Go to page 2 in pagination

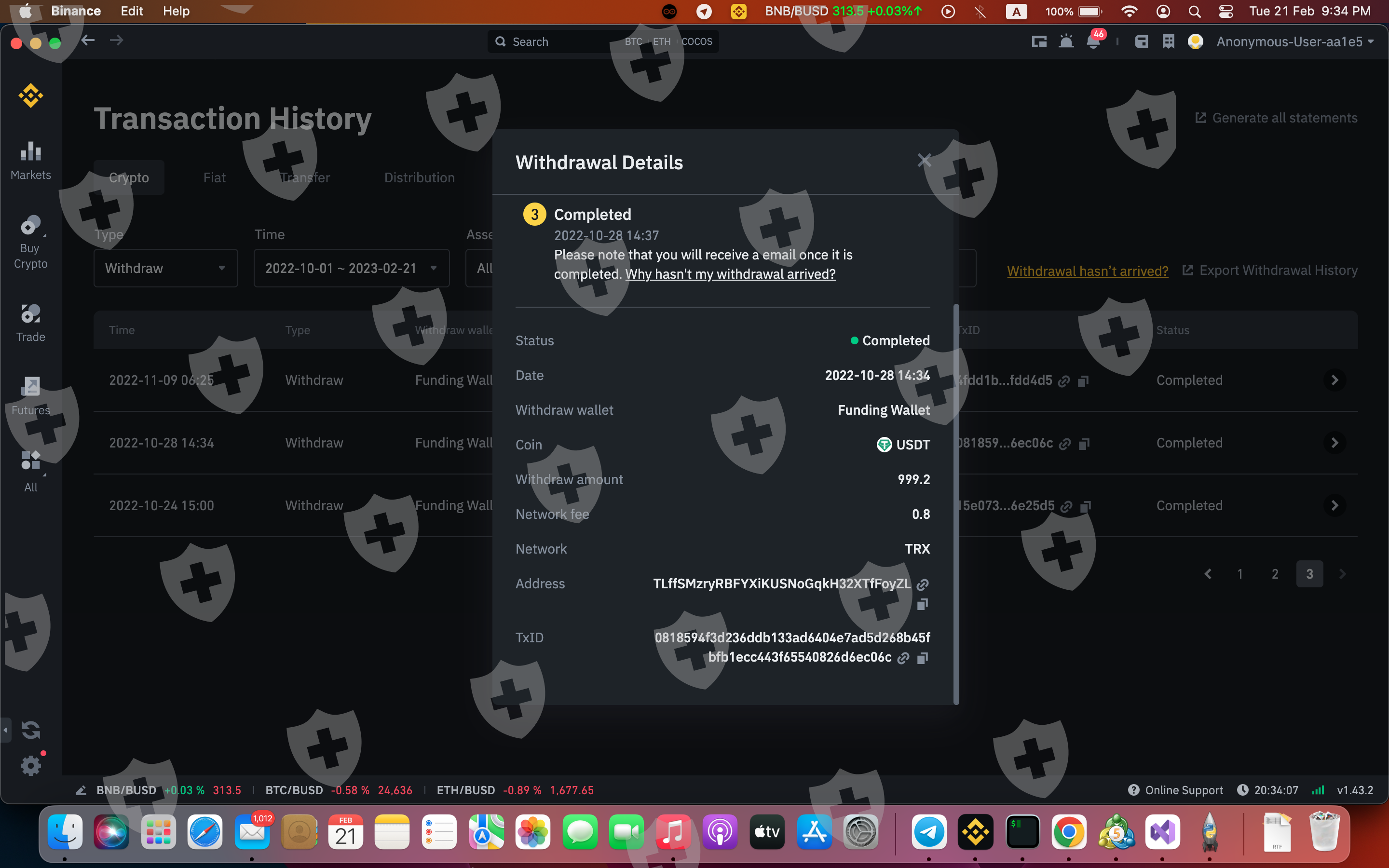[x=1275, y=573]
